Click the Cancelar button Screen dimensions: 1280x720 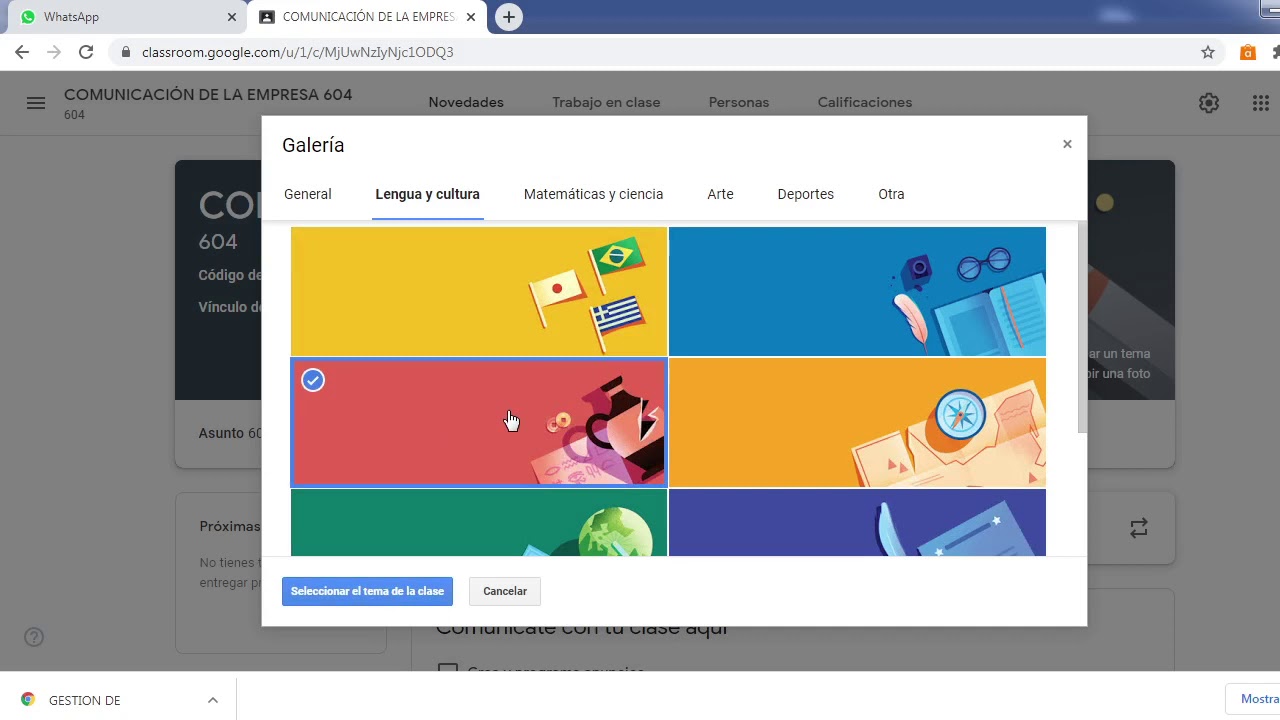pos(505,591)
